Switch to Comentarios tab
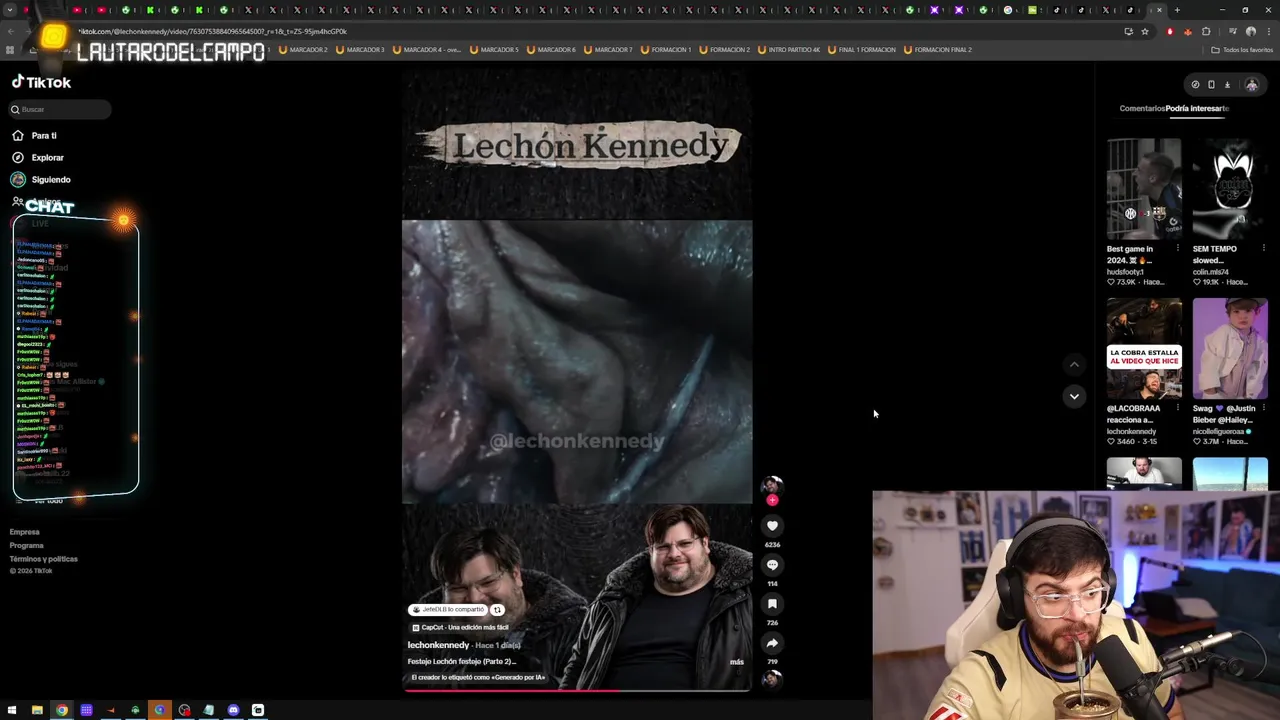The height and width of the screenshot is (720, 1280). [1142, 108]
